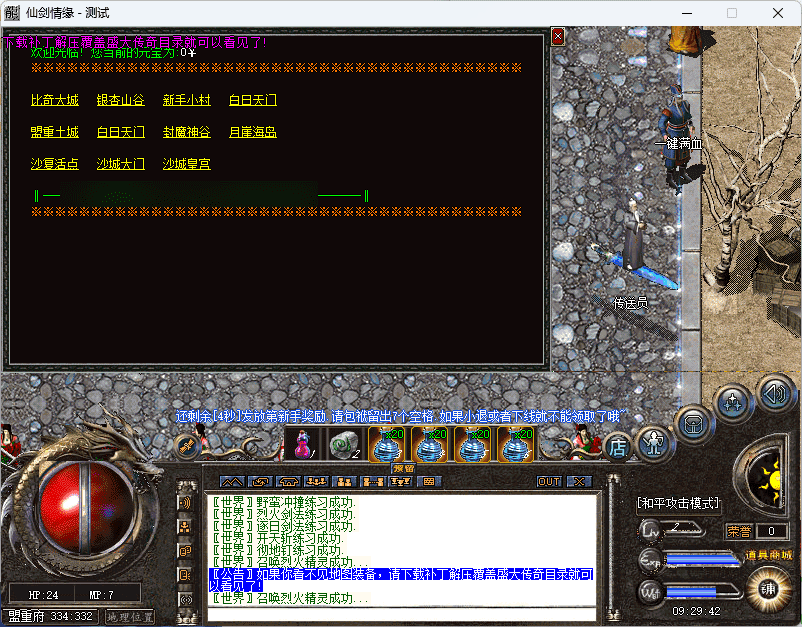
Task: Switch the 和平攻击模式 attack mode
Action: tap(678, 503)
